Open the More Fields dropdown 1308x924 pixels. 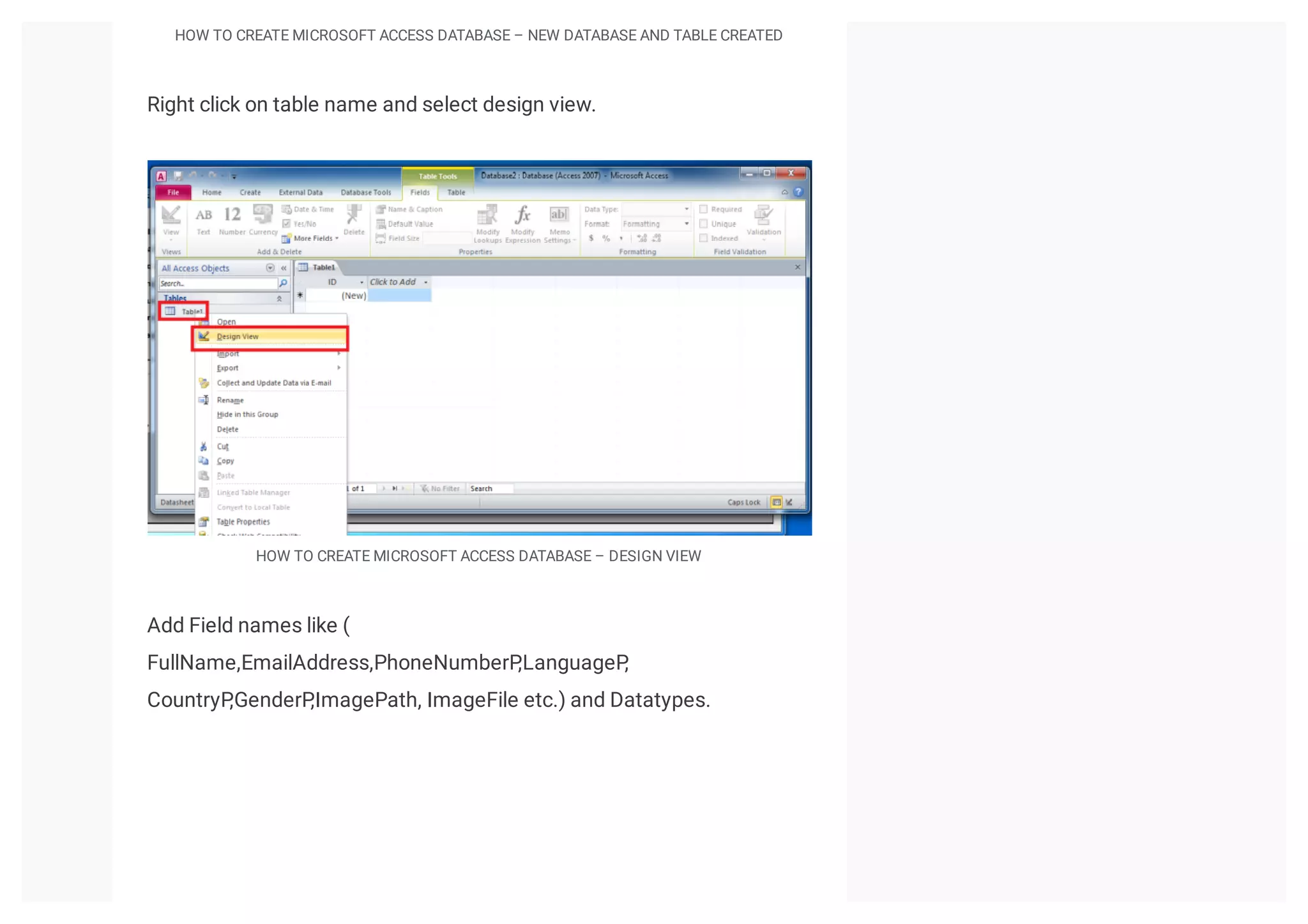click(x=310, y=239)
